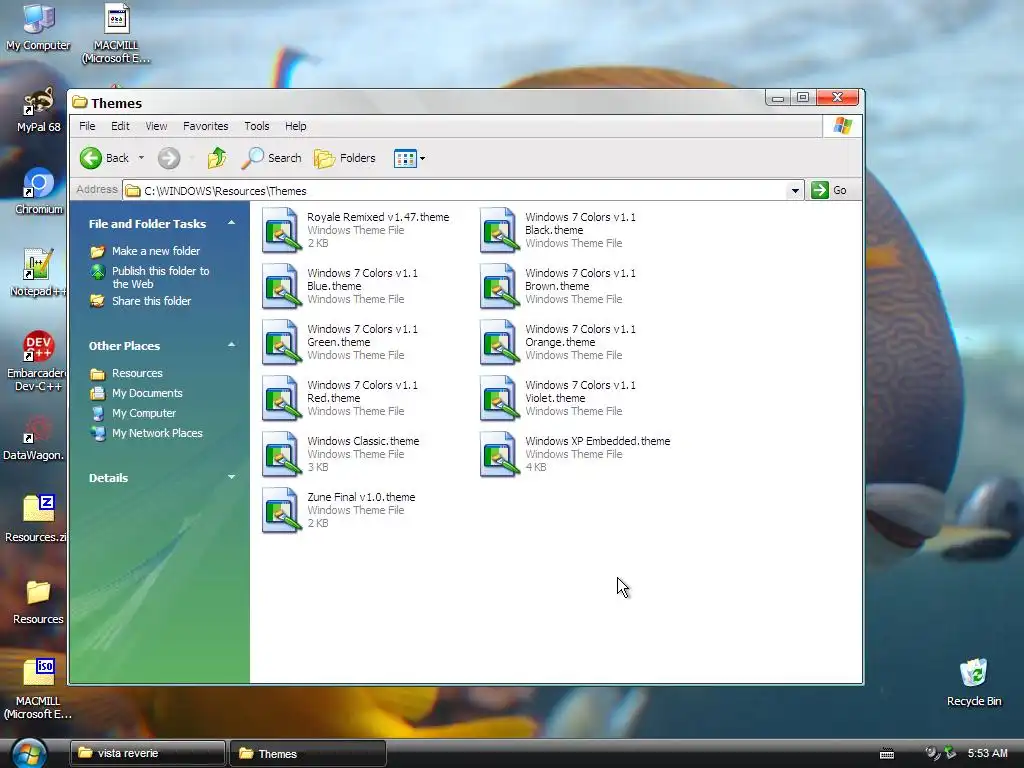This screenshot has height=768, width=1024.
Task: Select the Zune Final v1.0 theme icon
Action: [x=281, y=510]
